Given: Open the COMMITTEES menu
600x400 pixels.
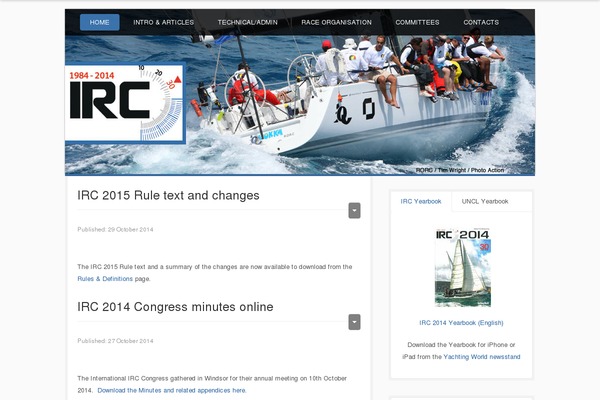Looking at the screenshot, I should 417,22.
